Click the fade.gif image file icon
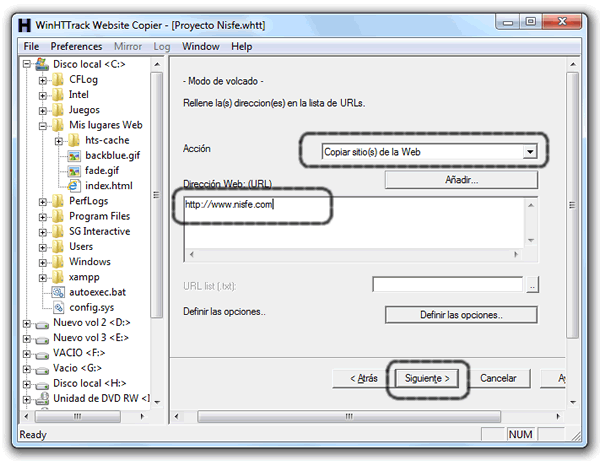Viewport: 600px width, 461px height. [74, 171]
